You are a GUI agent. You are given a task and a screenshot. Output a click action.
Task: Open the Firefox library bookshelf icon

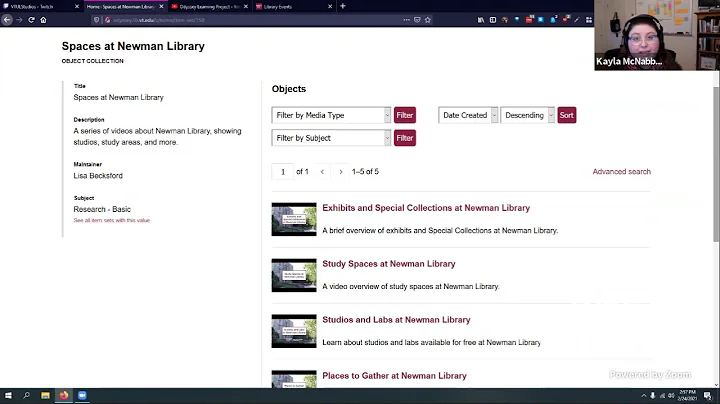pyautogui.click(x=481, y=20)
